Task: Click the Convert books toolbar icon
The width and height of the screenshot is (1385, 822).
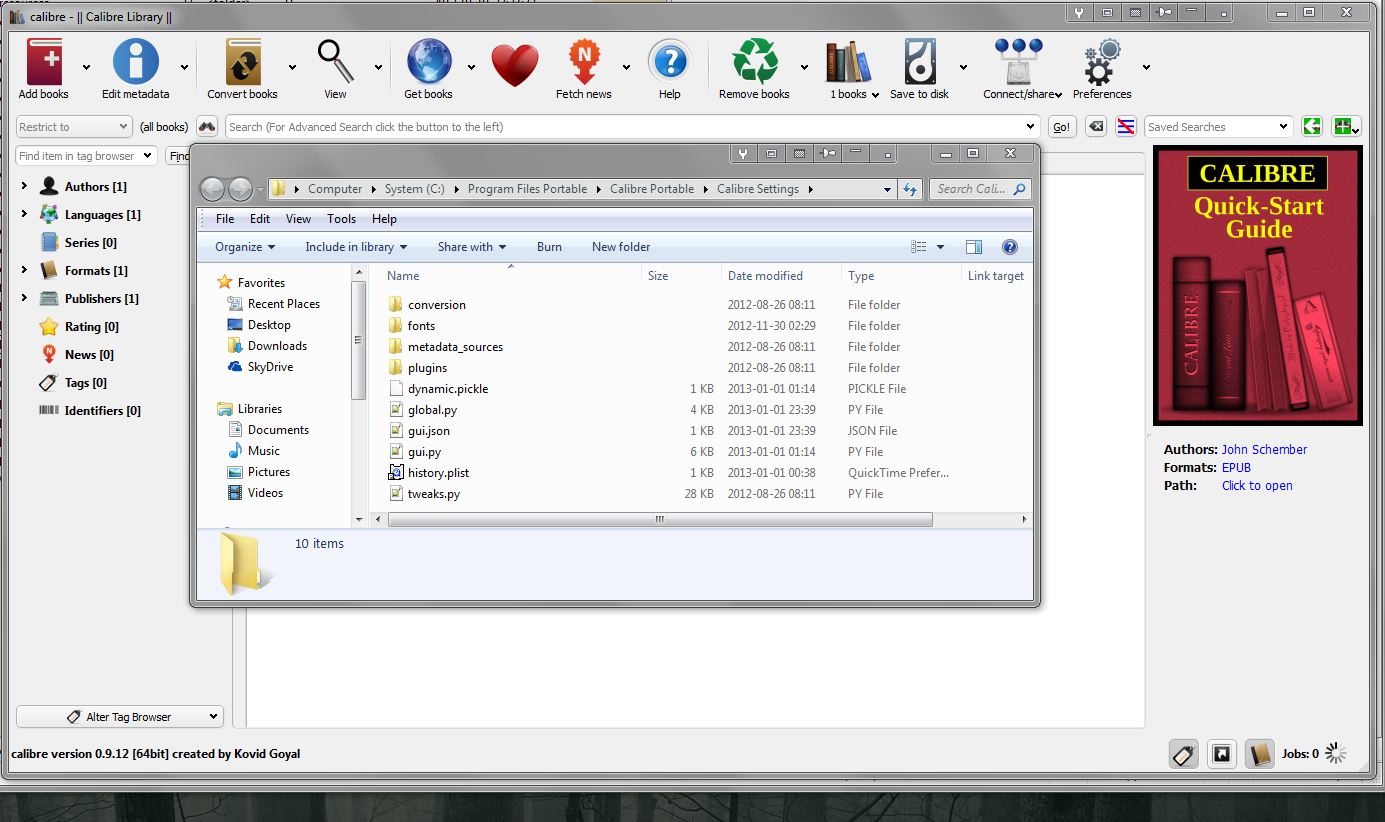Action: 243,62
